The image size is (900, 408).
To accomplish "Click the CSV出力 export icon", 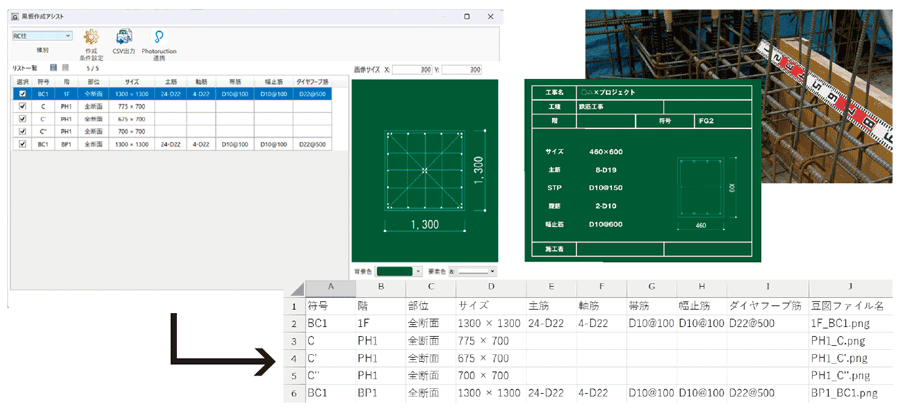I will click(x=123, y=37).
